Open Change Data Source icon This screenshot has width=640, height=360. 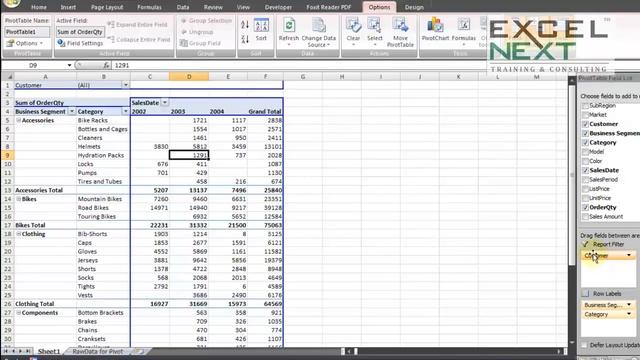click(319, 32)
